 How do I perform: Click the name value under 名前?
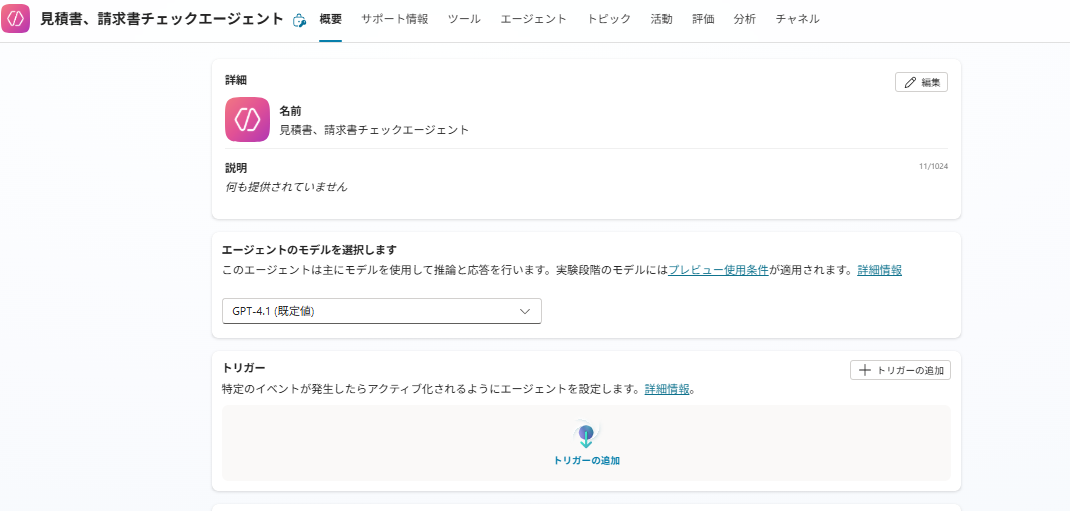coord(374,130)
